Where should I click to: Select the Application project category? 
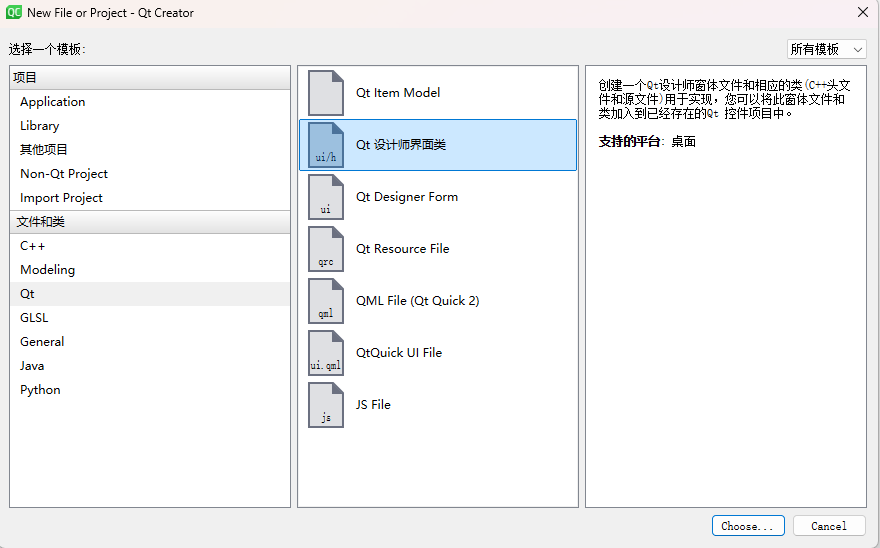pos(150,102)
